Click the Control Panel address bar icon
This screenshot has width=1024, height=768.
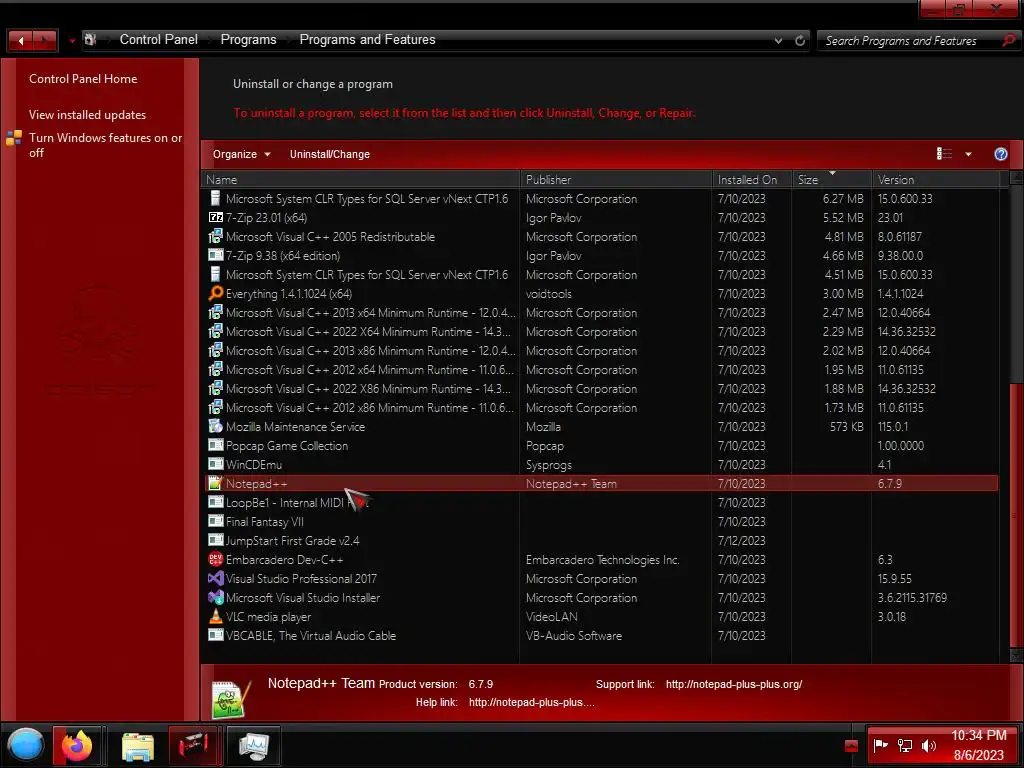click(x=90, y=40)
